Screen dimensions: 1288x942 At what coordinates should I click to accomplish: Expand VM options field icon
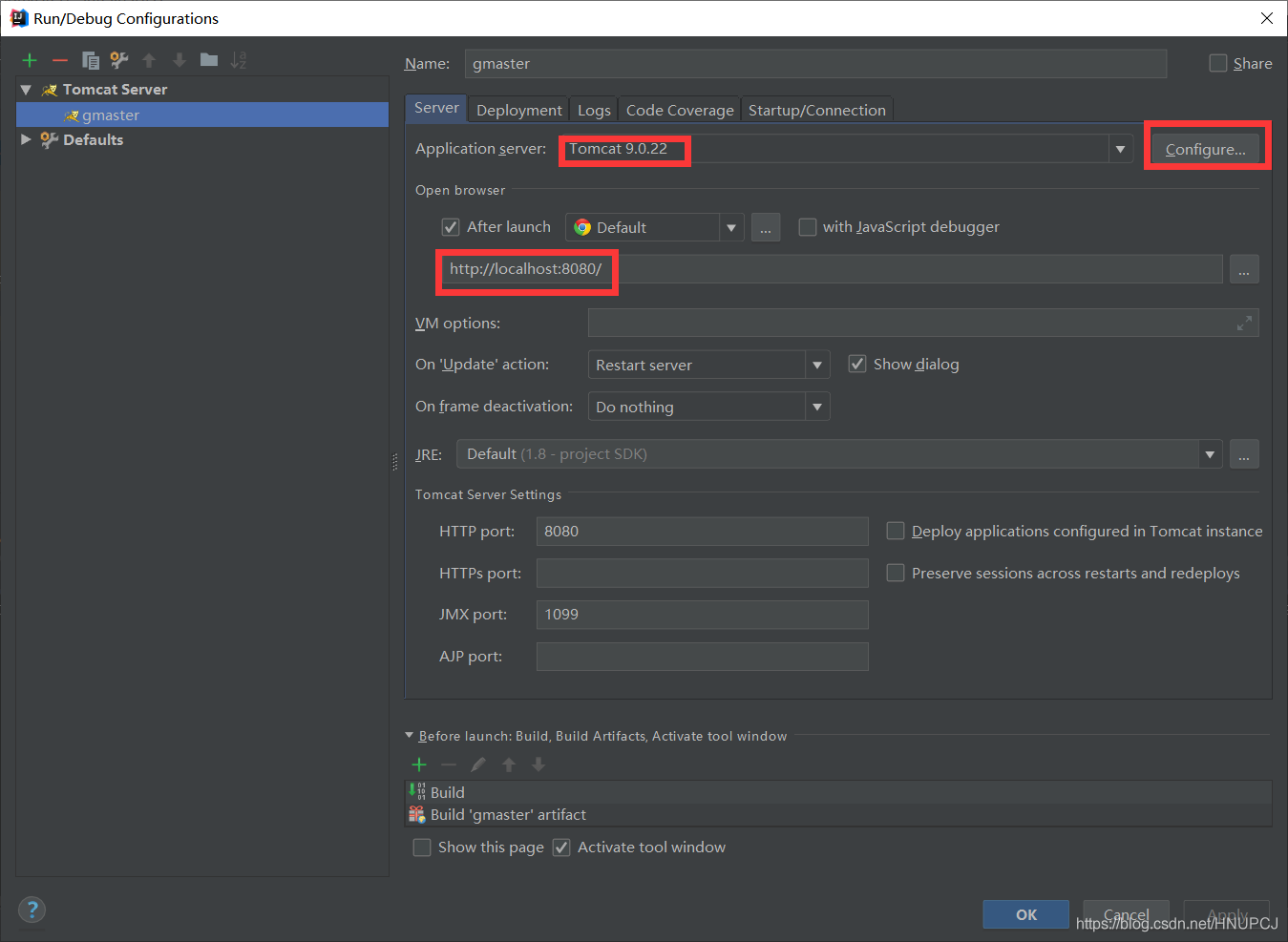point(1244,324)
